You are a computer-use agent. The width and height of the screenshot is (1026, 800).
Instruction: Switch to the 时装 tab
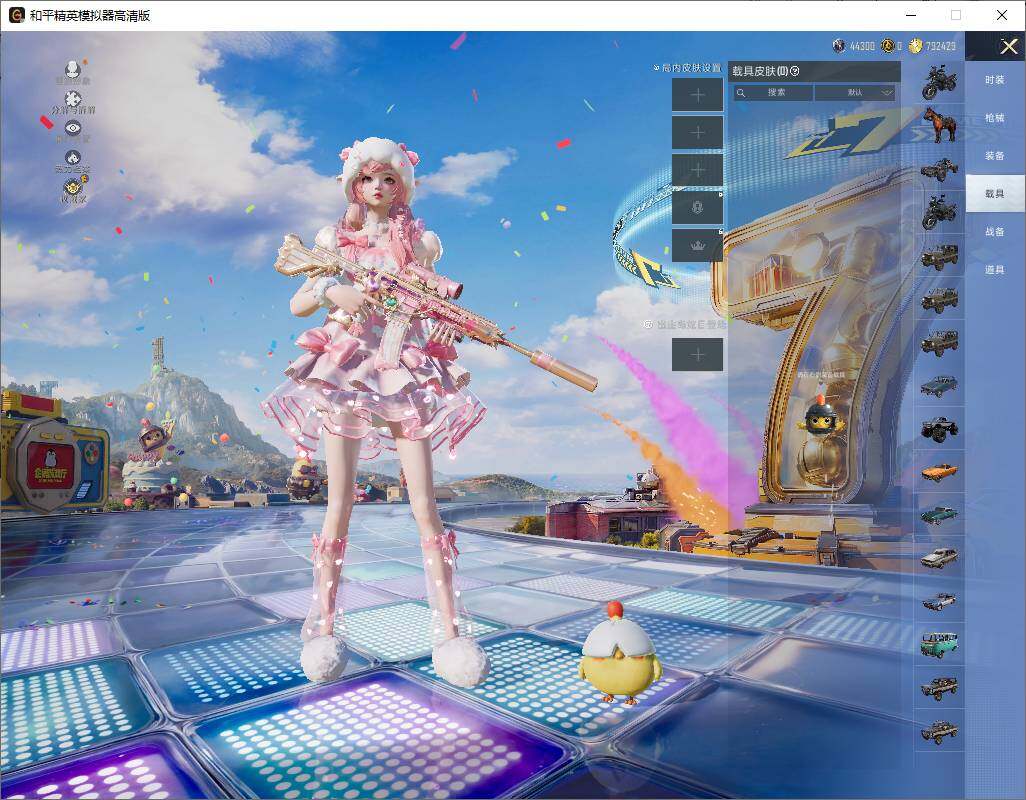tap(994, 80)
